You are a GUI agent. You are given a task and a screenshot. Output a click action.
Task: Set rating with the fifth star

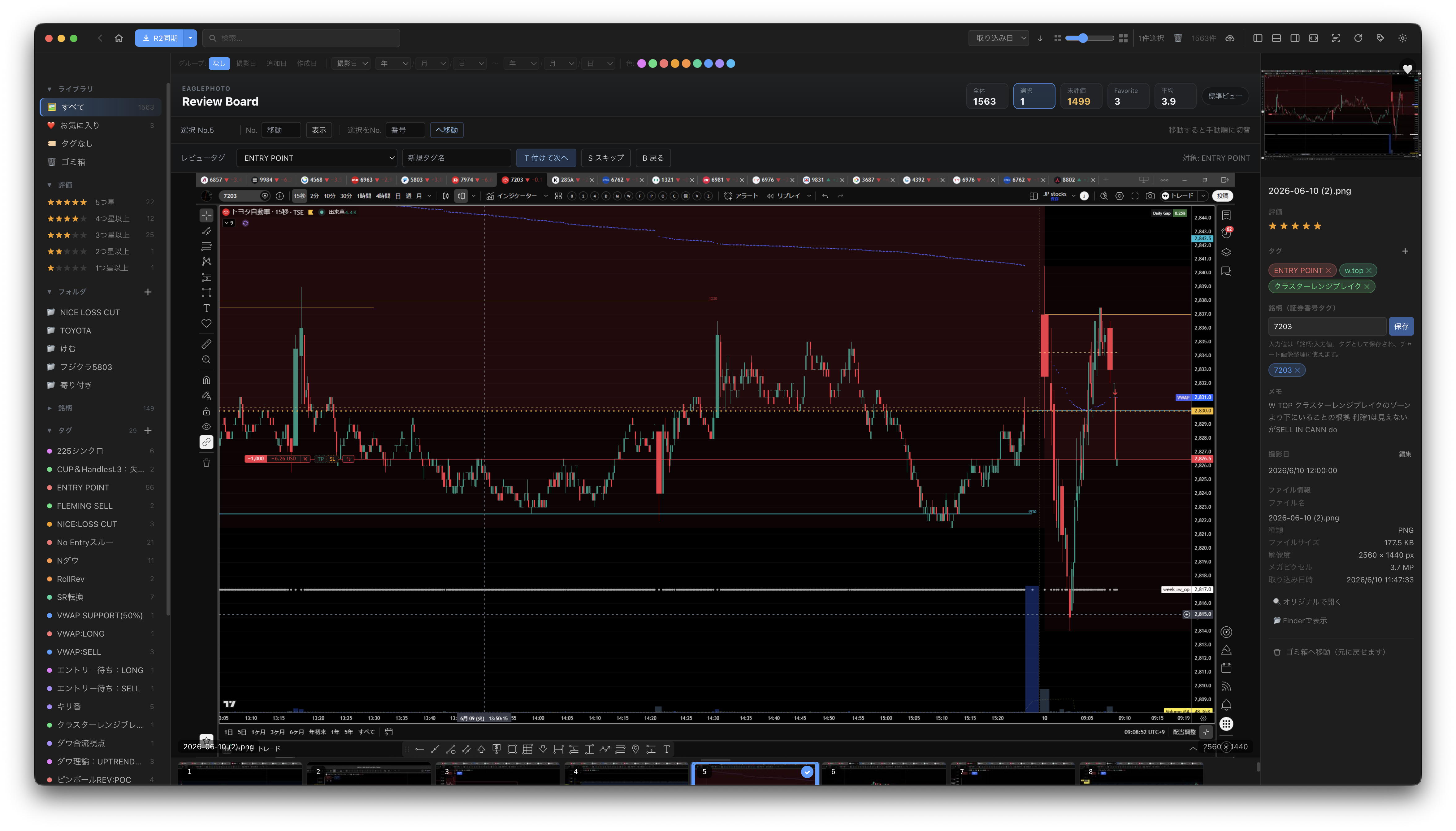[x=1317, y=226]
